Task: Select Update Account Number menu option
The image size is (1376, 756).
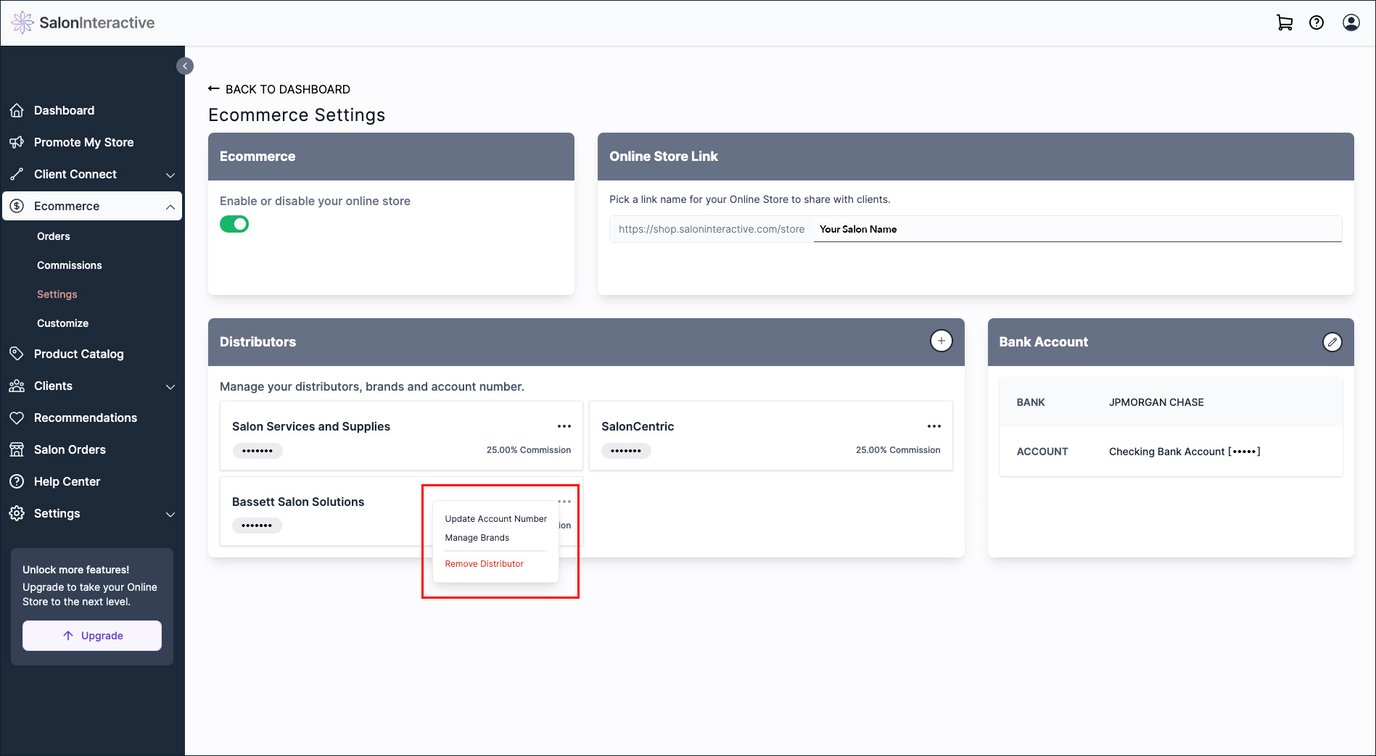Action: (496, 519)
